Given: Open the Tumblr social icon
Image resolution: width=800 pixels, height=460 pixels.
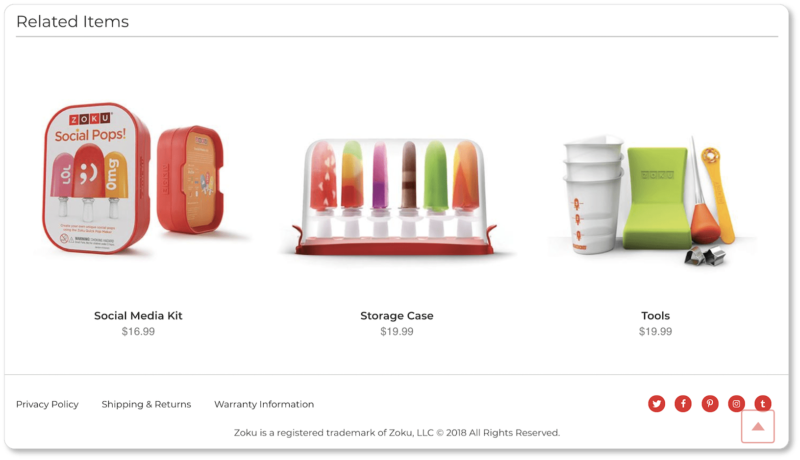Looking at the screenshot, I should point(763,404).
